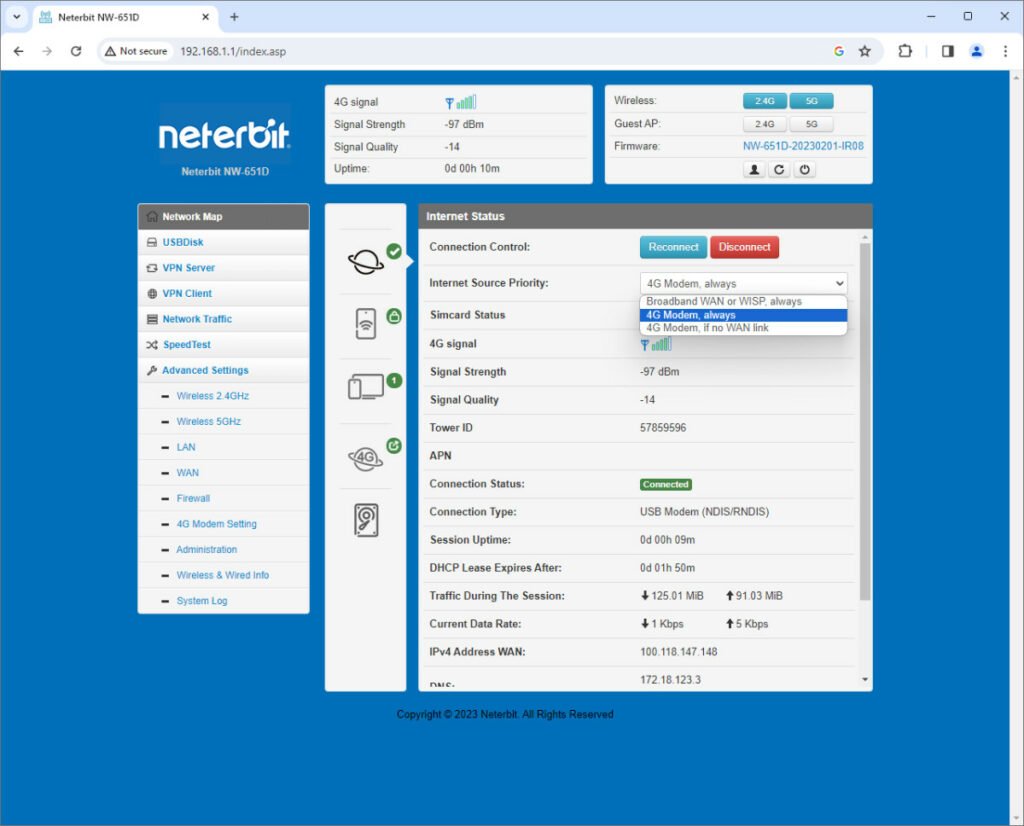Viewport: 1024px width, 826px height.
Task: Open VPN Server in the sidebar
Action: (x=188, y=268)
